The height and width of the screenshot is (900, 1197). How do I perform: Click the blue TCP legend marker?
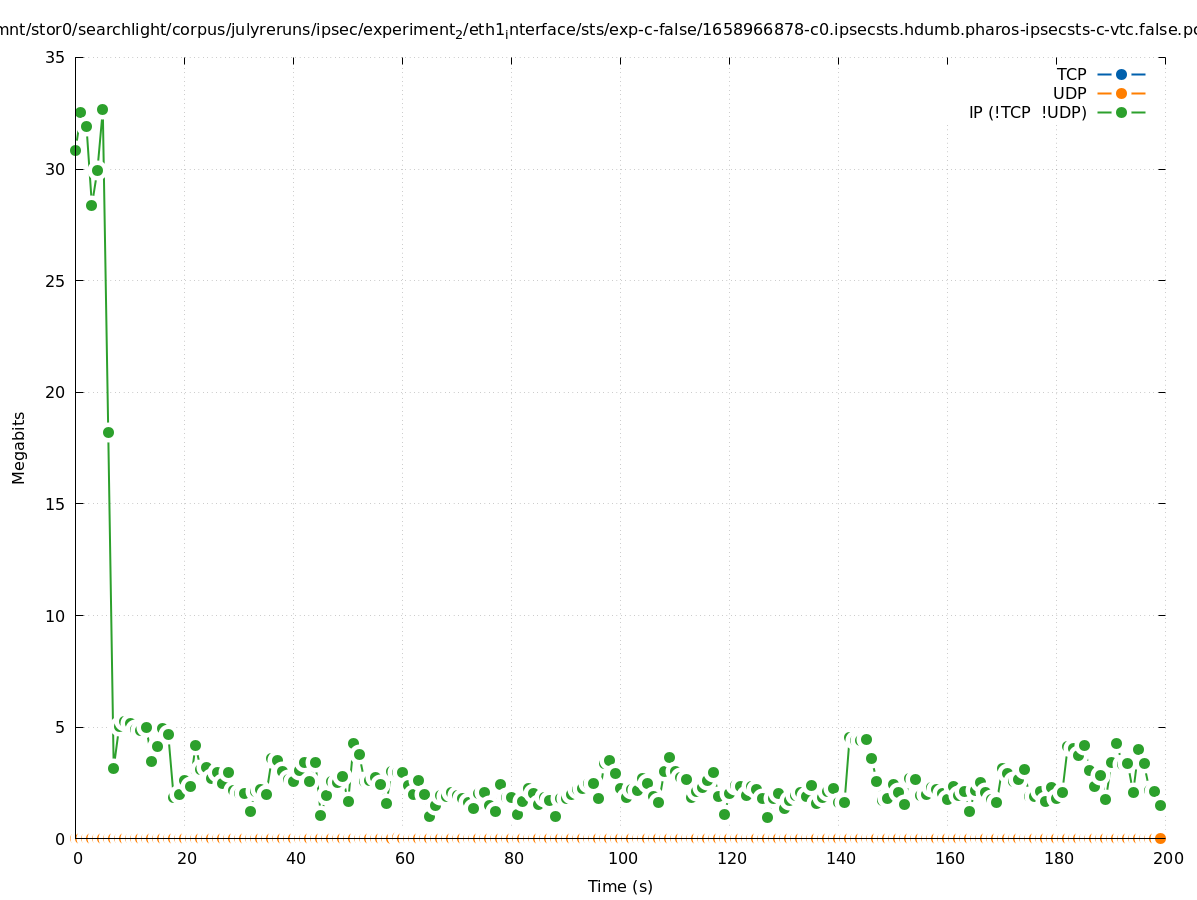pos(1121,74)
